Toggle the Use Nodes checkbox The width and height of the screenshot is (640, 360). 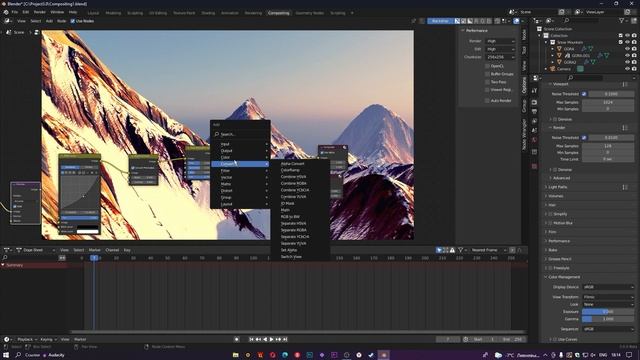[73, 21]
